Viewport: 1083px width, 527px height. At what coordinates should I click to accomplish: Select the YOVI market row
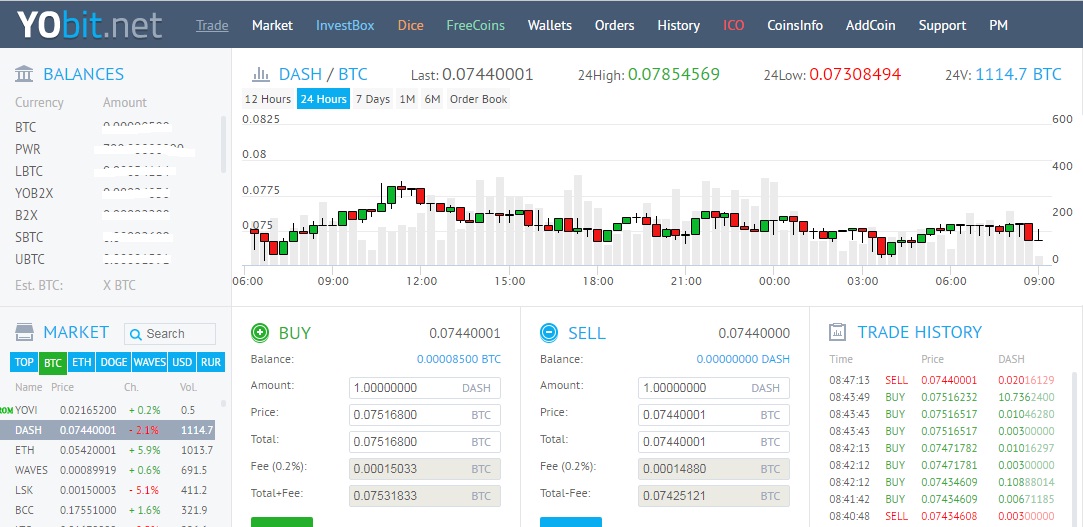[108, 410]
